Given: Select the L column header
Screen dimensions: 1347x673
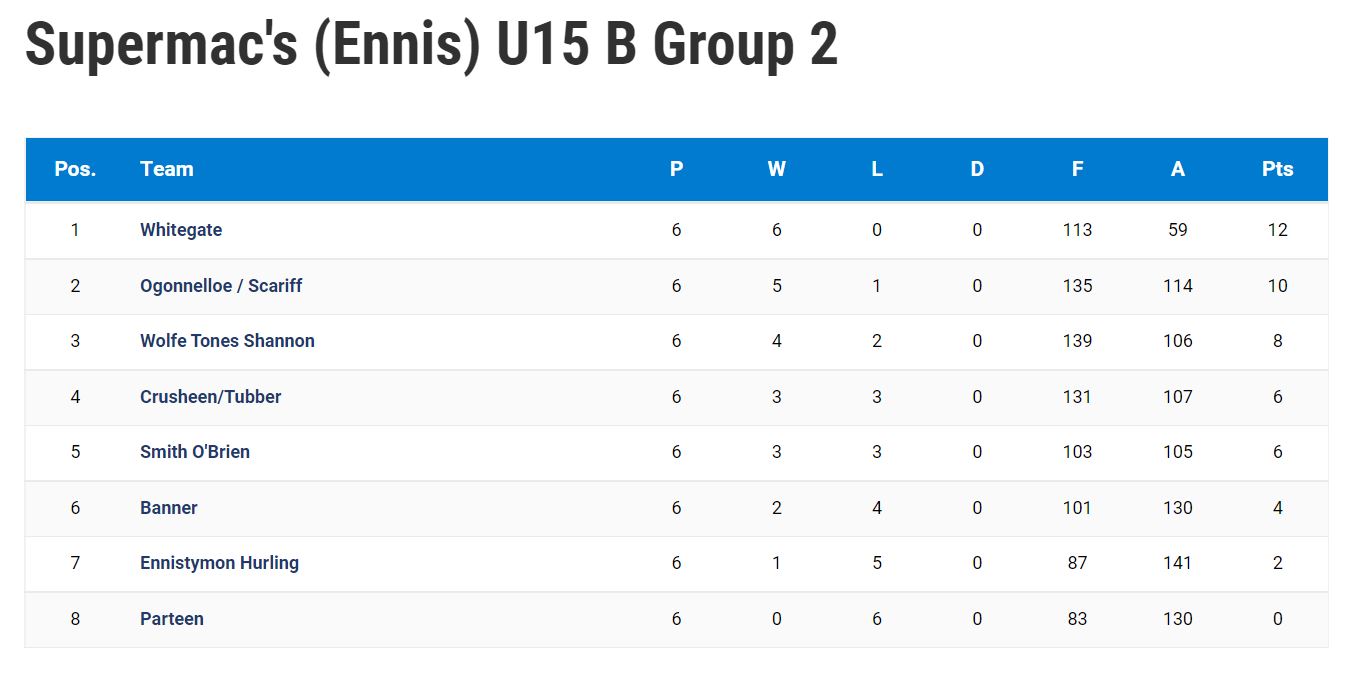Looking at the screenshot, I should [877, 169].
